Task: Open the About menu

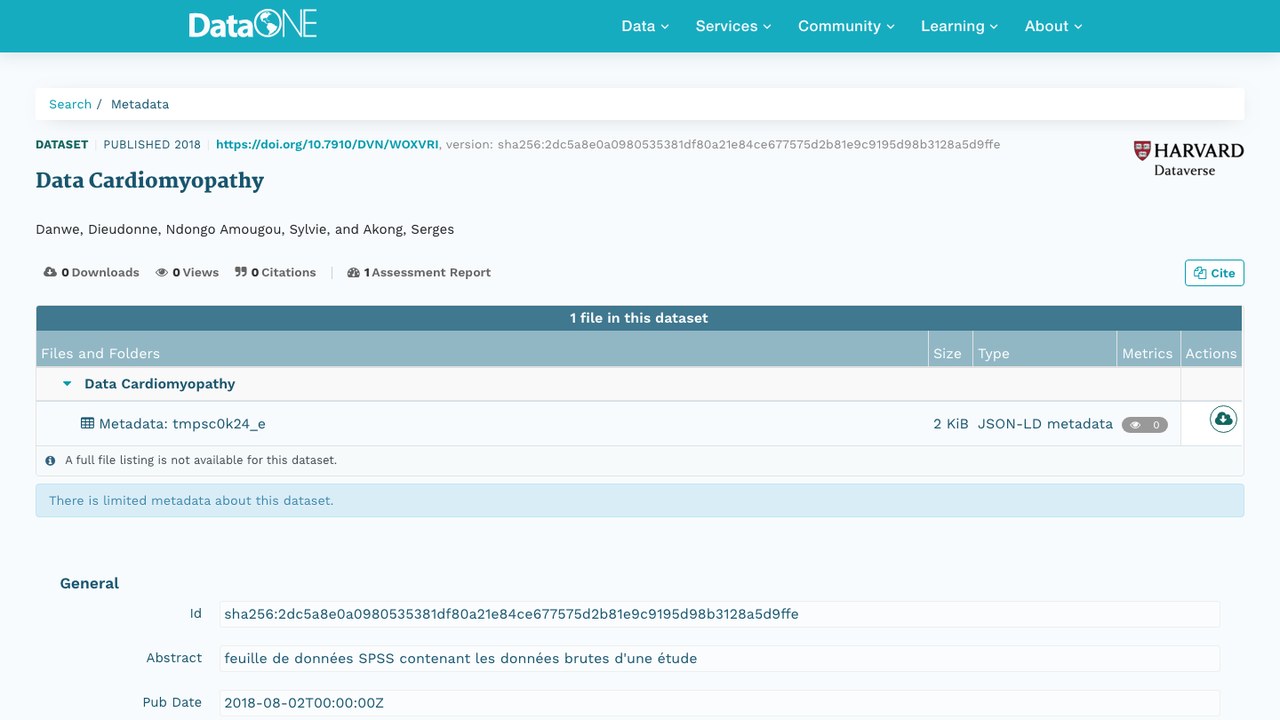Action: click(1053, 26)
